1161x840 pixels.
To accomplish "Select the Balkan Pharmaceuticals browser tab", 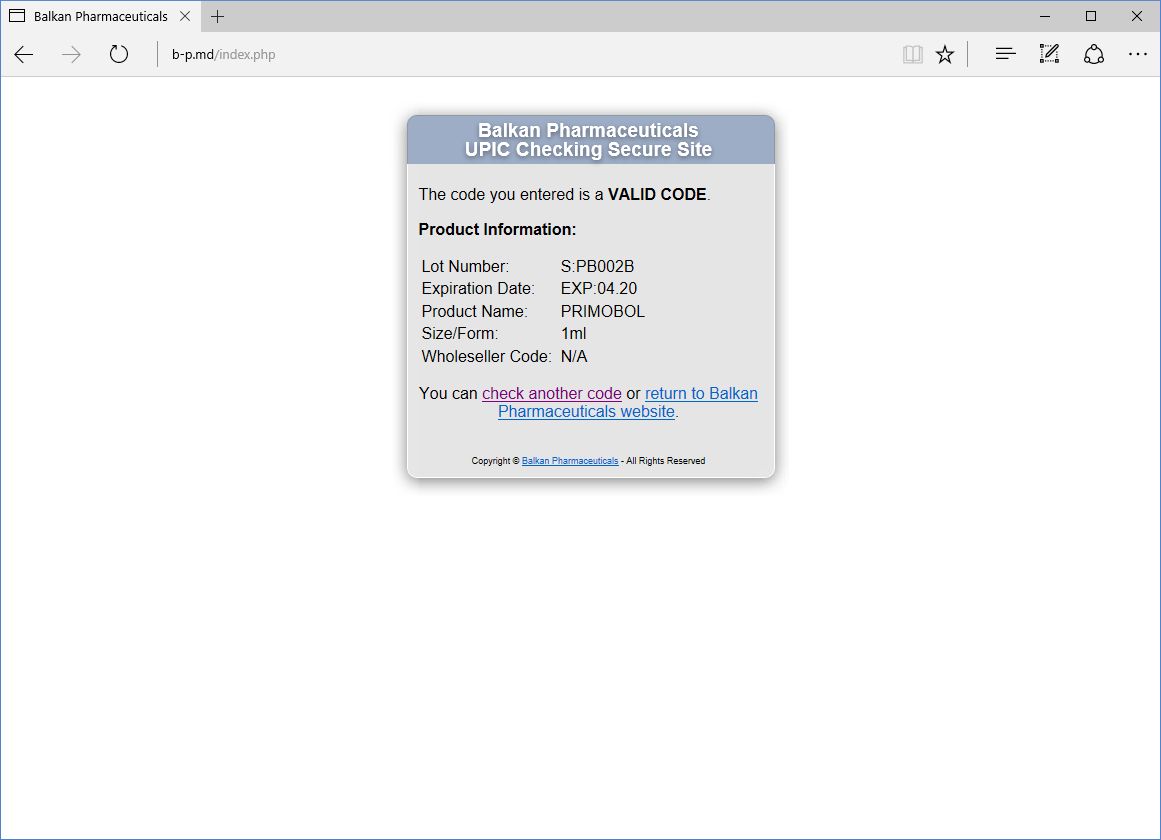I will [x=100, y=16].
